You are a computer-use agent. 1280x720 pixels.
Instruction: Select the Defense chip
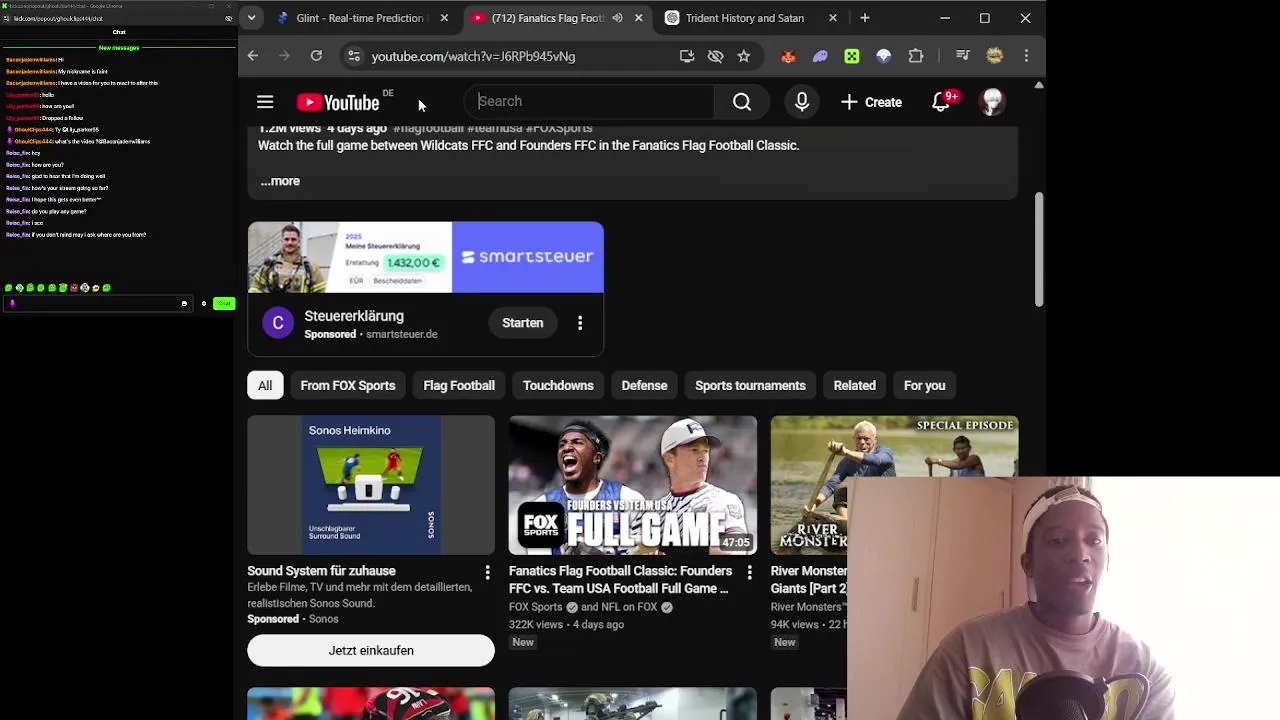coord(644,385)
